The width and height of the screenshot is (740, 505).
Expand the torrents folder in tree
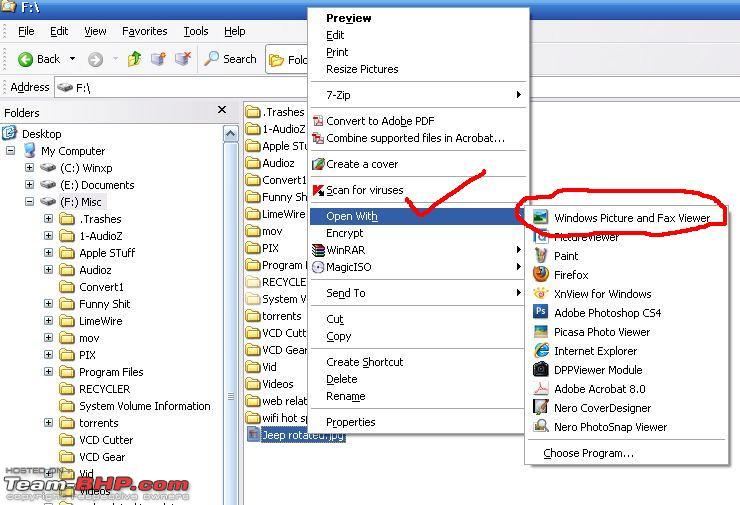(48, 423)
